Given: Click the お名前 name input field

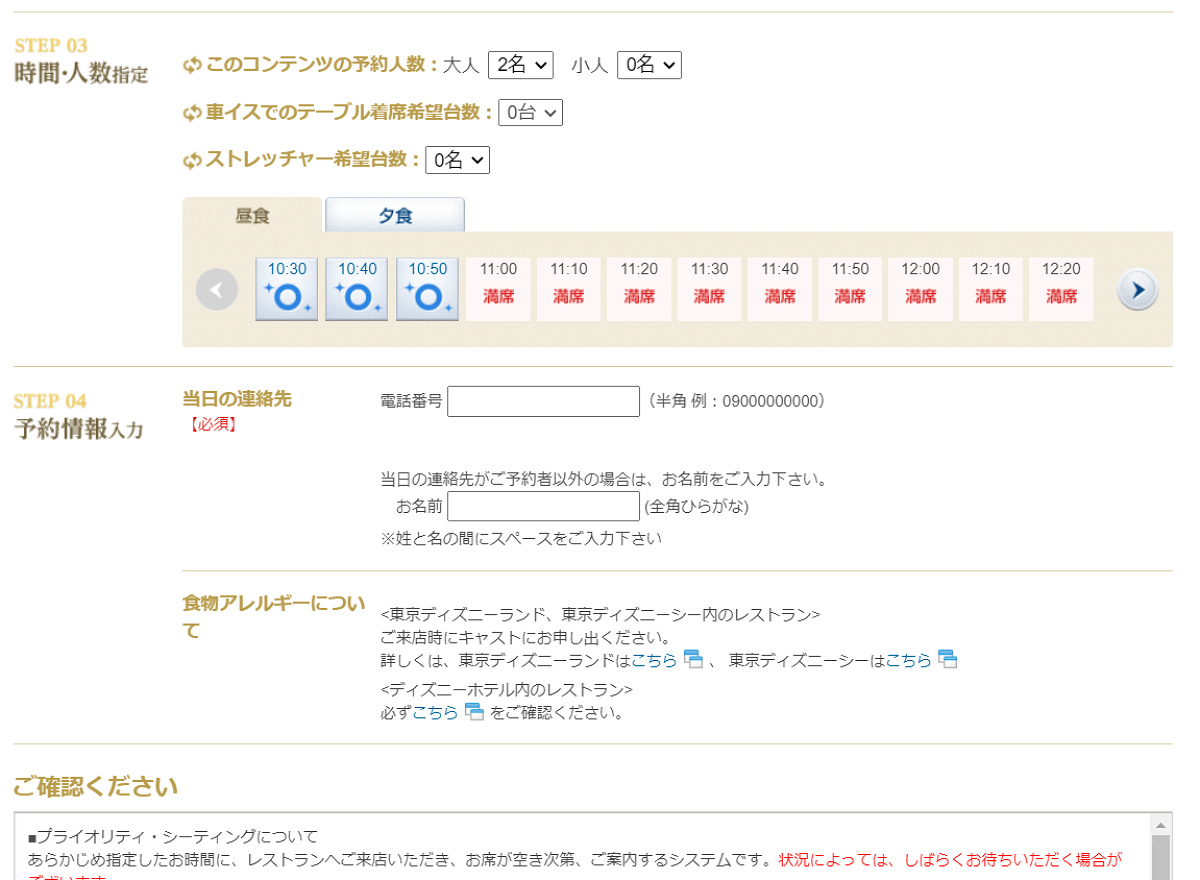Looking at the screenshot, I should pos(543,506).
